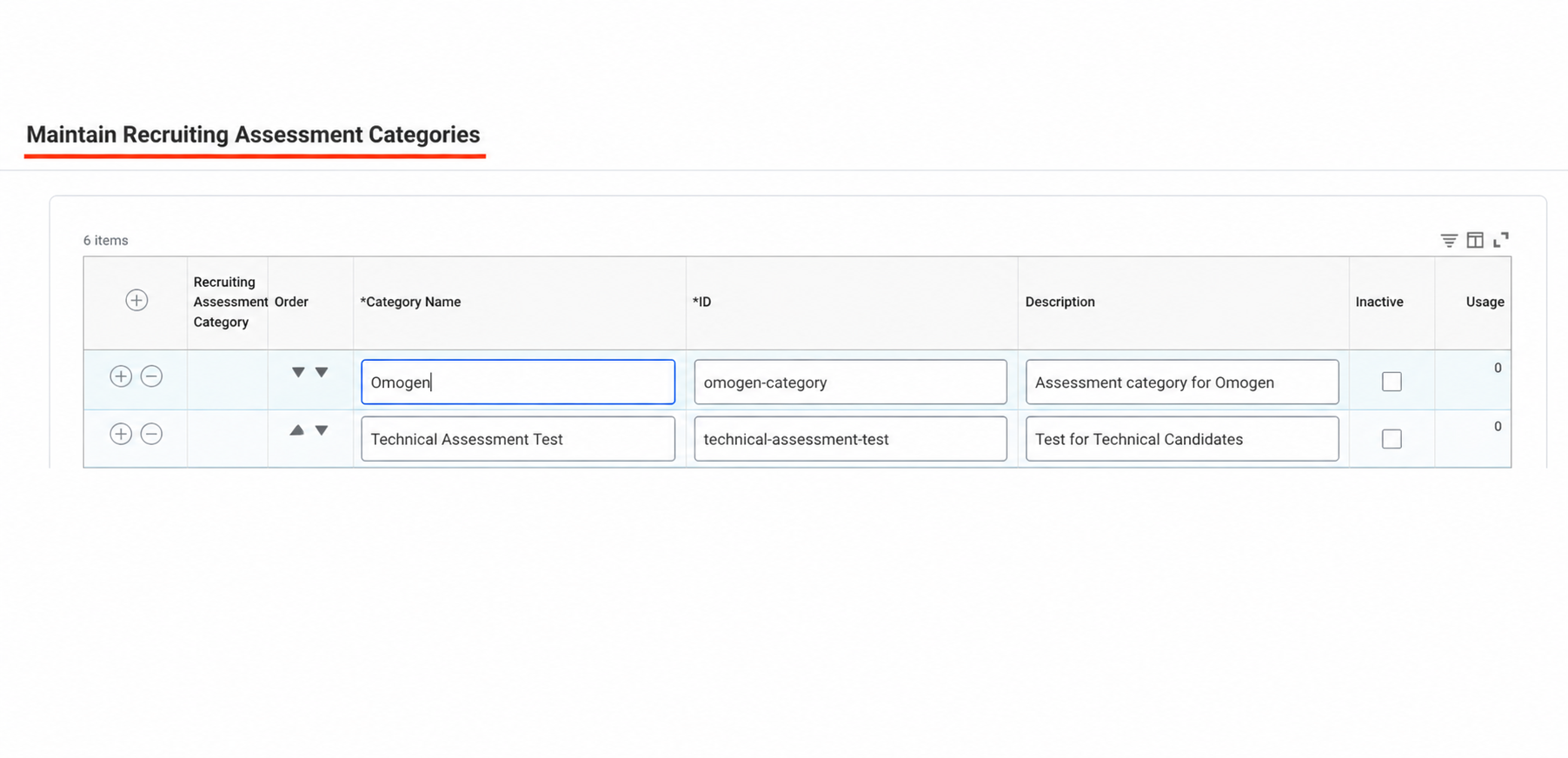Mark Omogen category as inactive

pos(1392,382)
